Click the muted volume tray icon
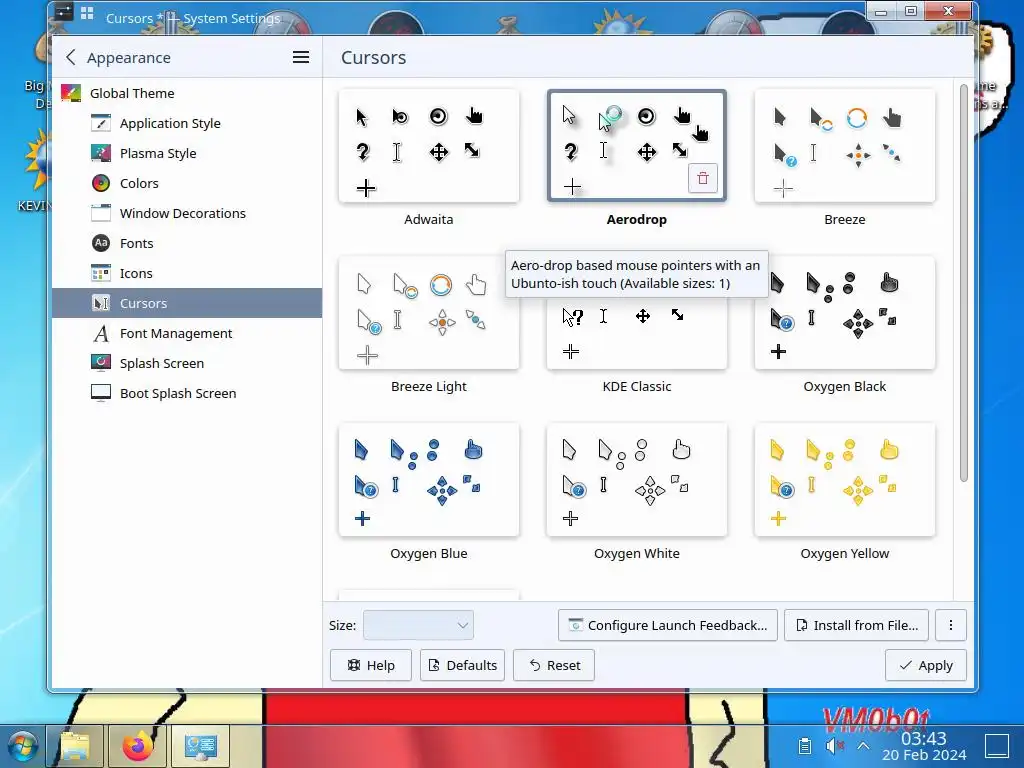 [835, 746]
